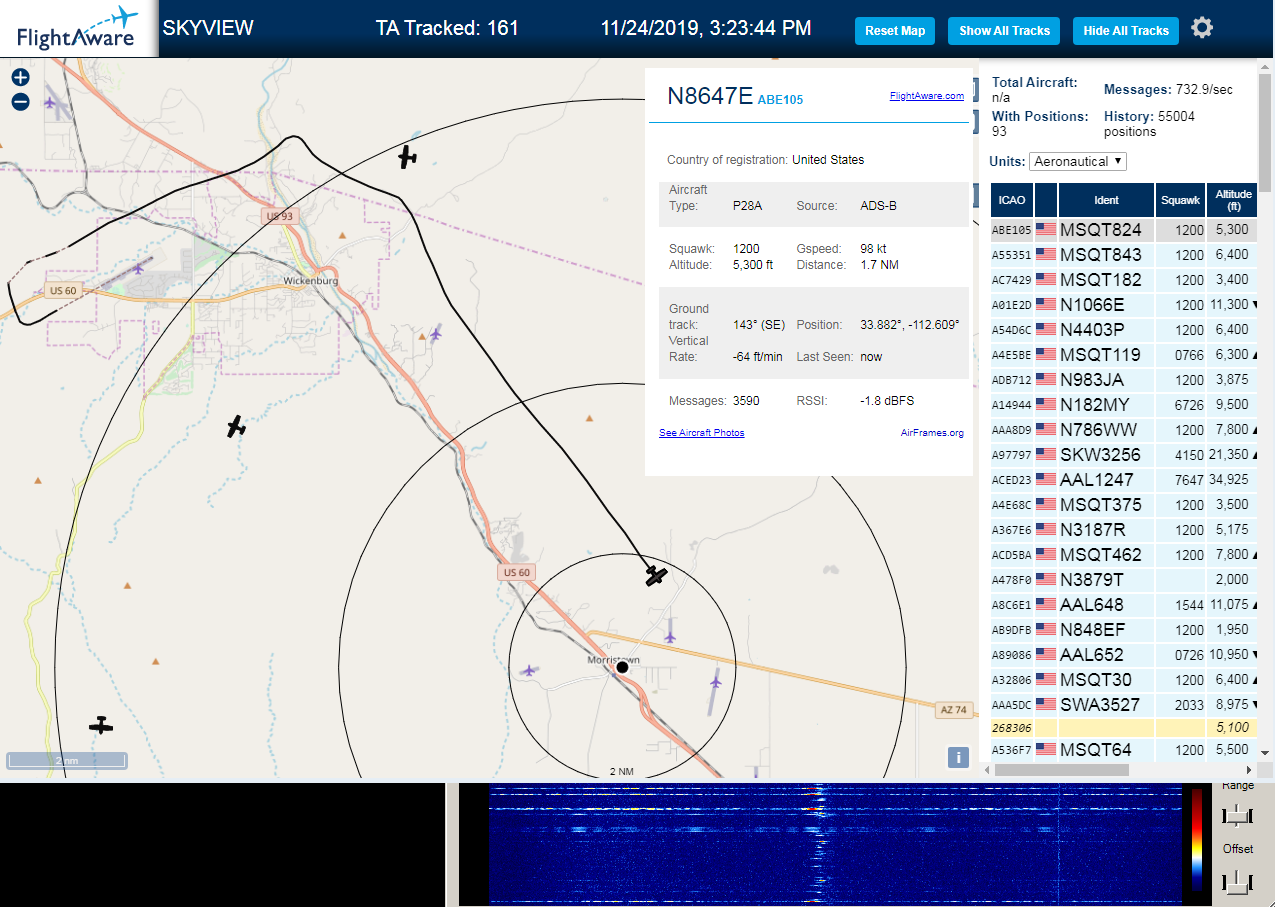Click Show All Tracks button

[1004, 31]
